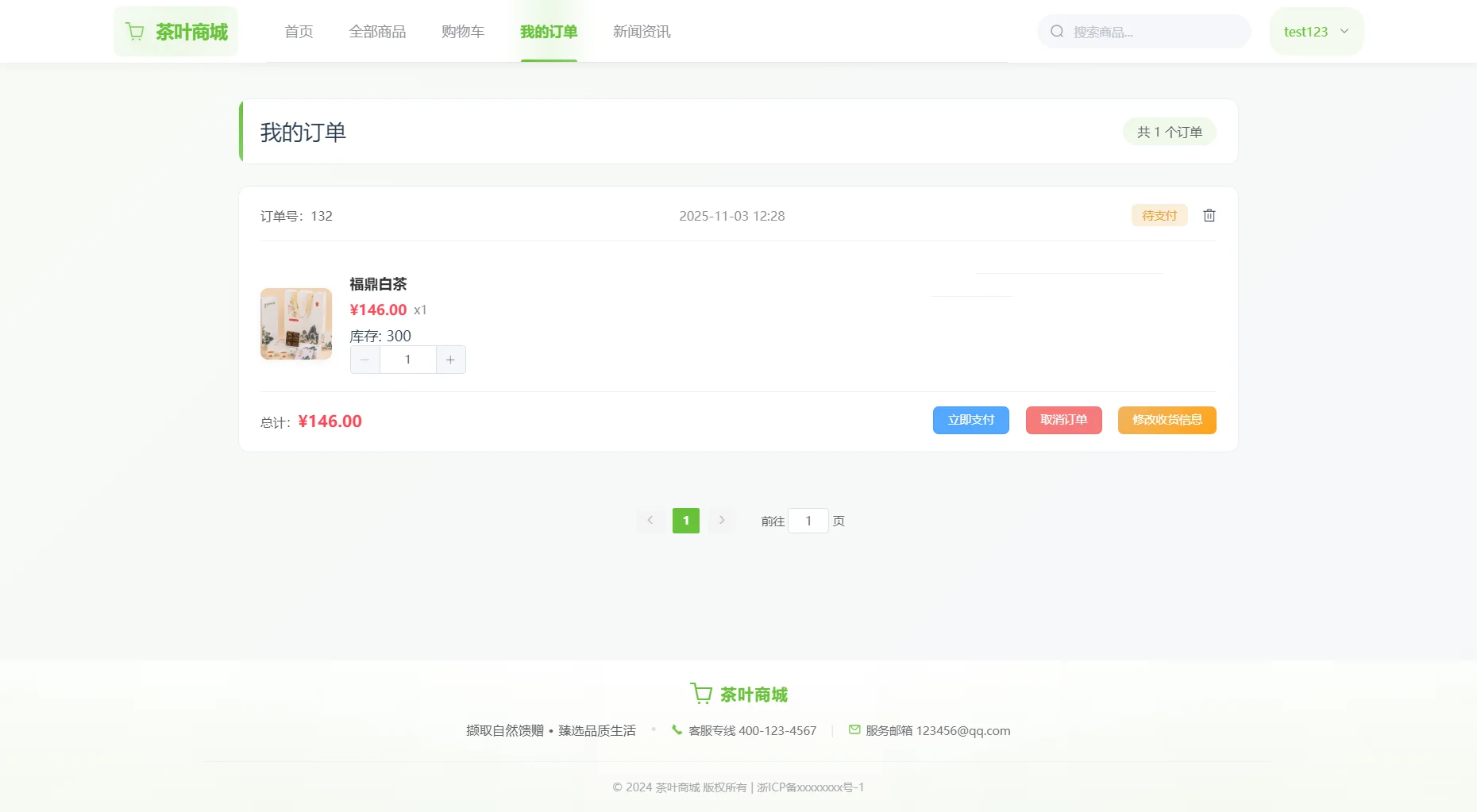Click the 立即支付 button
Image resolution: width=1477 pixels, height=812 pixels.
pos(970,420)
